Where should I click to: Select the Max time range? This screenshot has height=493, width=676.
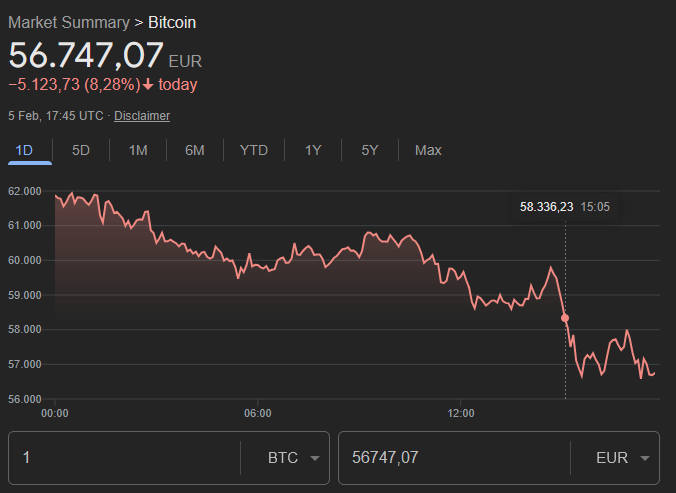[428, 150]
